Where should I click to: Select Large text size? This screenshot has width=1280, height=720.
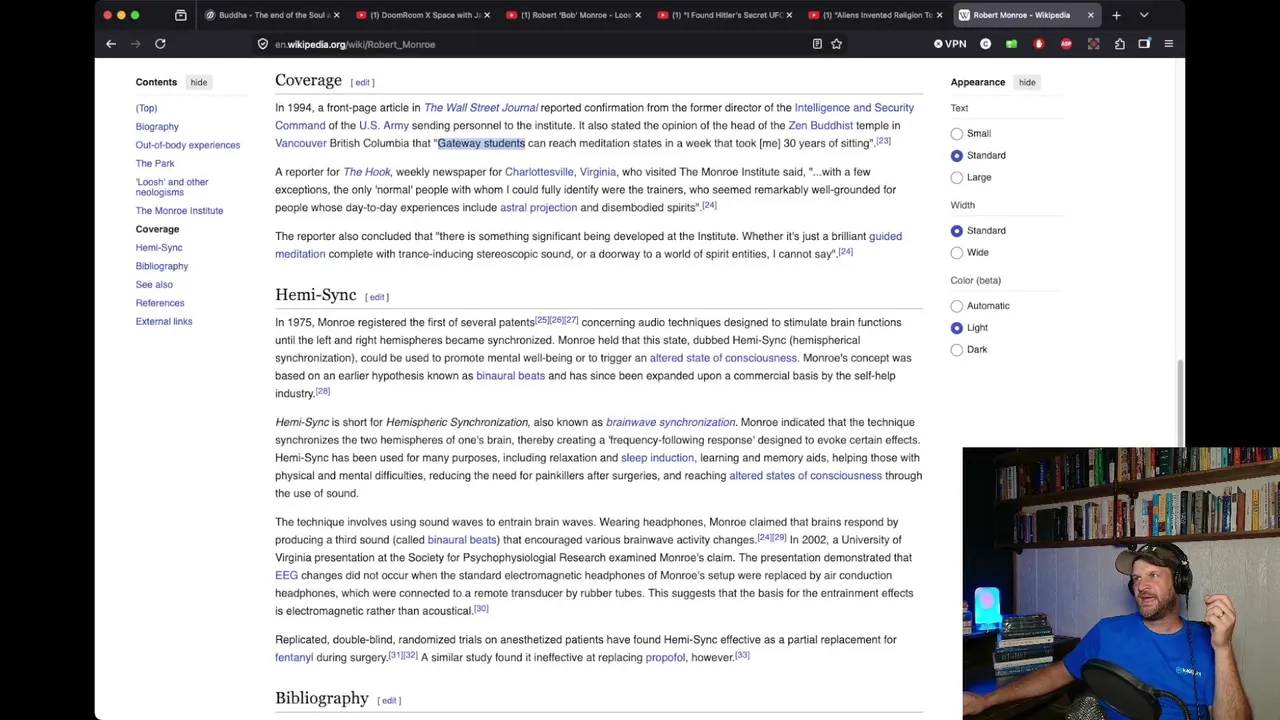point(957,177)
